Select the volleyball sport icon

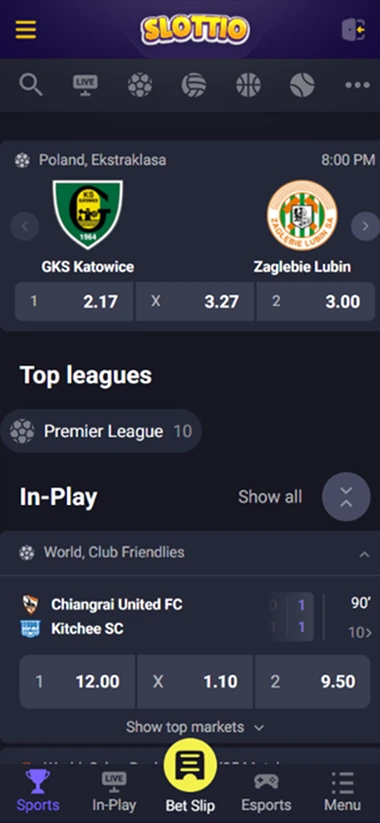click(x=194, y=85)
